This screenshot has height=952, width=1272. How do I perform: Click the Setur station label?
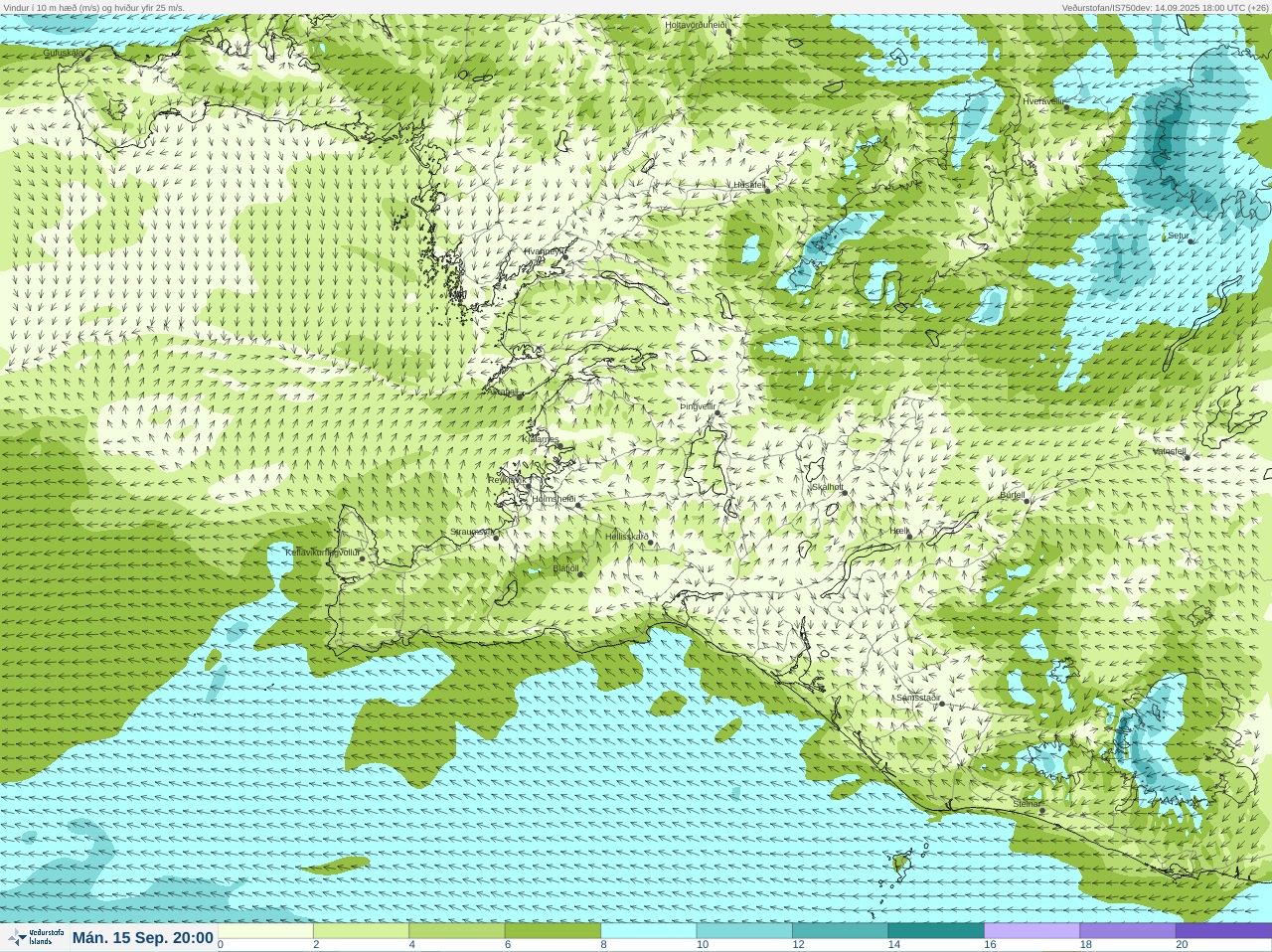point(1178,236)
